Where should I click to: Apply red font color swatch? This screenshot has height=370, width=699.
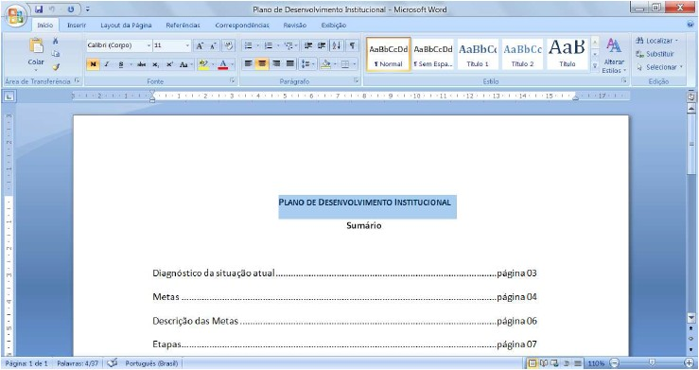223,65
